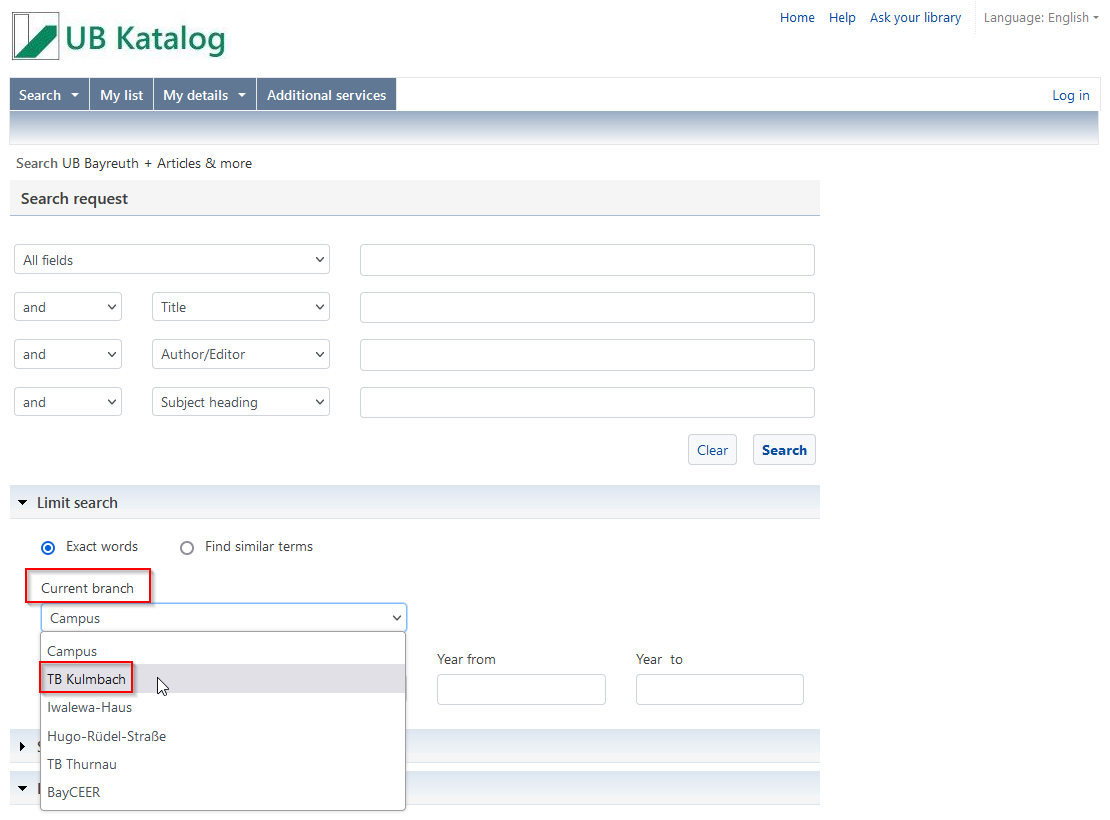The image size is (1110, 820).
Task: Select Find similar terms radio button
Action: (187, 547)
